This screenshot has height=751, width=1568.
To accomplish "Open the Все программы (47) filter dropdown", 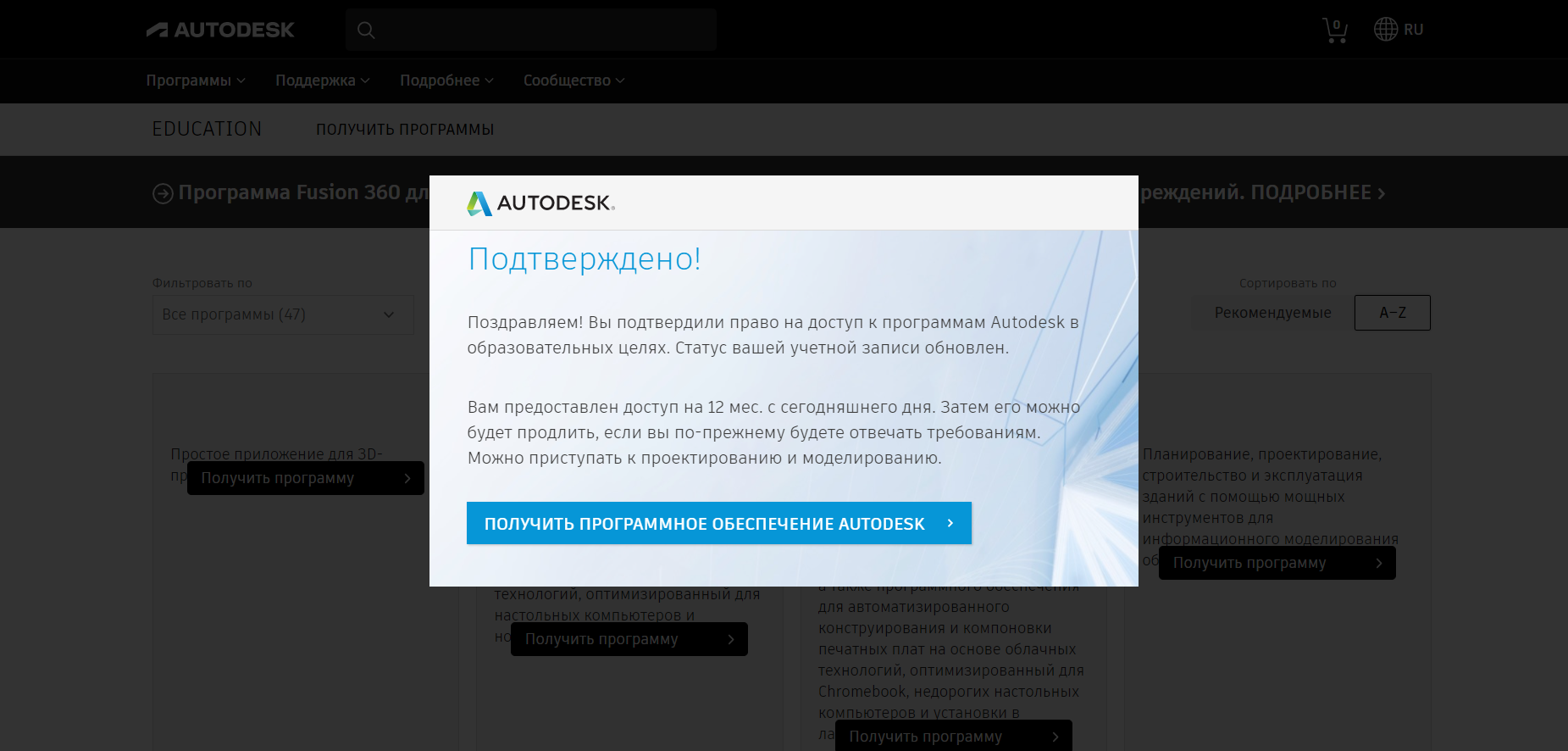I will 283,314.
